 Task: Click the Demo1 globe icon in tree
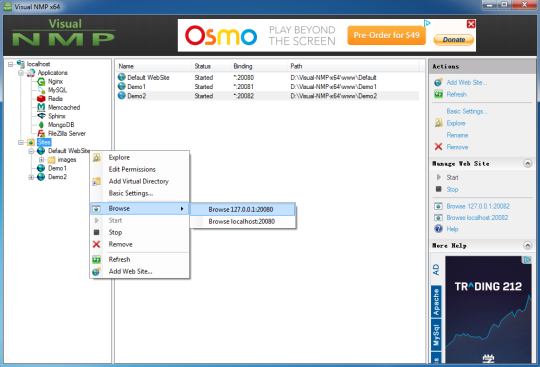pos(41,168)
